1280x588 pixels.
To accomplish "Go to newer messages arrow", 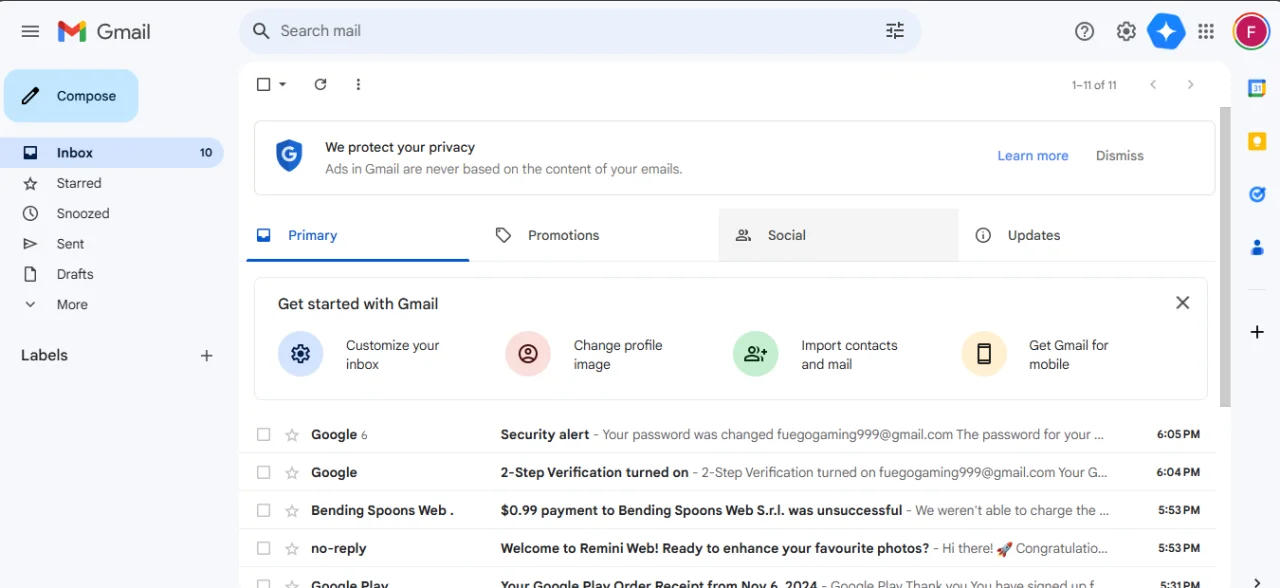I will pyautogui.click(x=1153, y=85).
